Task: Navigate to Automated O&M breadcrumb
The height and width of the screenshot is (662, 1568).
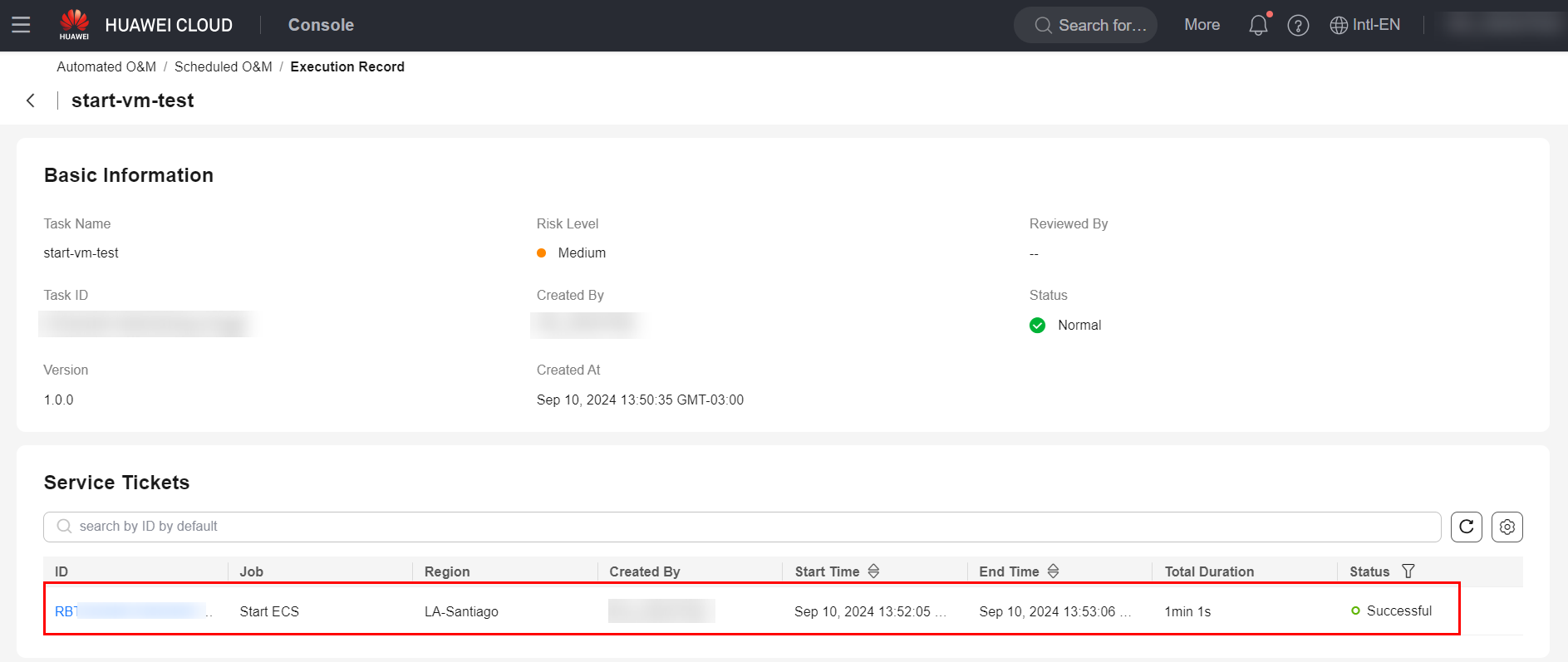Action: point(106,66)
